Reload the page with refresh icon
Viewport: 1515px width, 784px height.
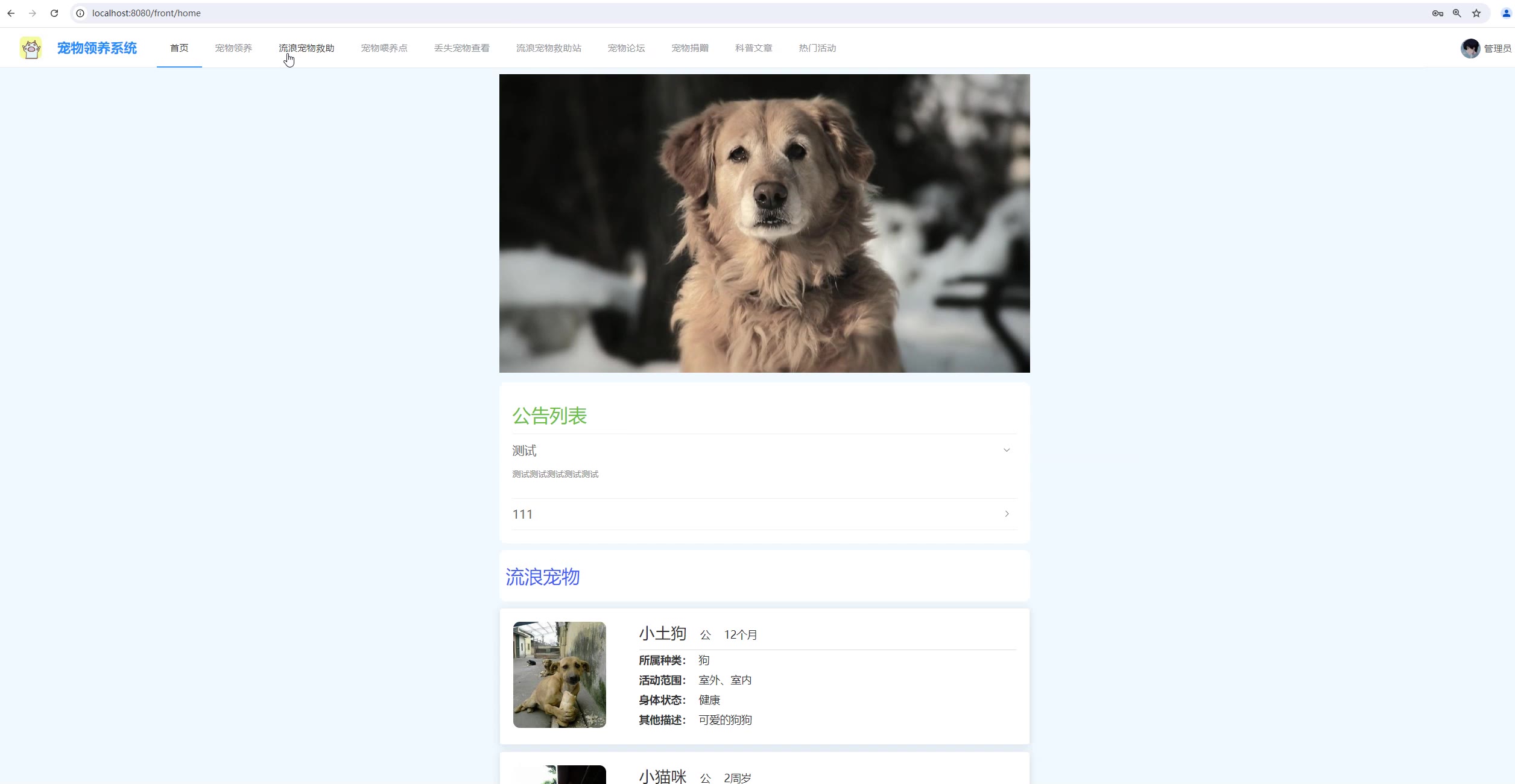pyautogui.click(x=54, y=13)
